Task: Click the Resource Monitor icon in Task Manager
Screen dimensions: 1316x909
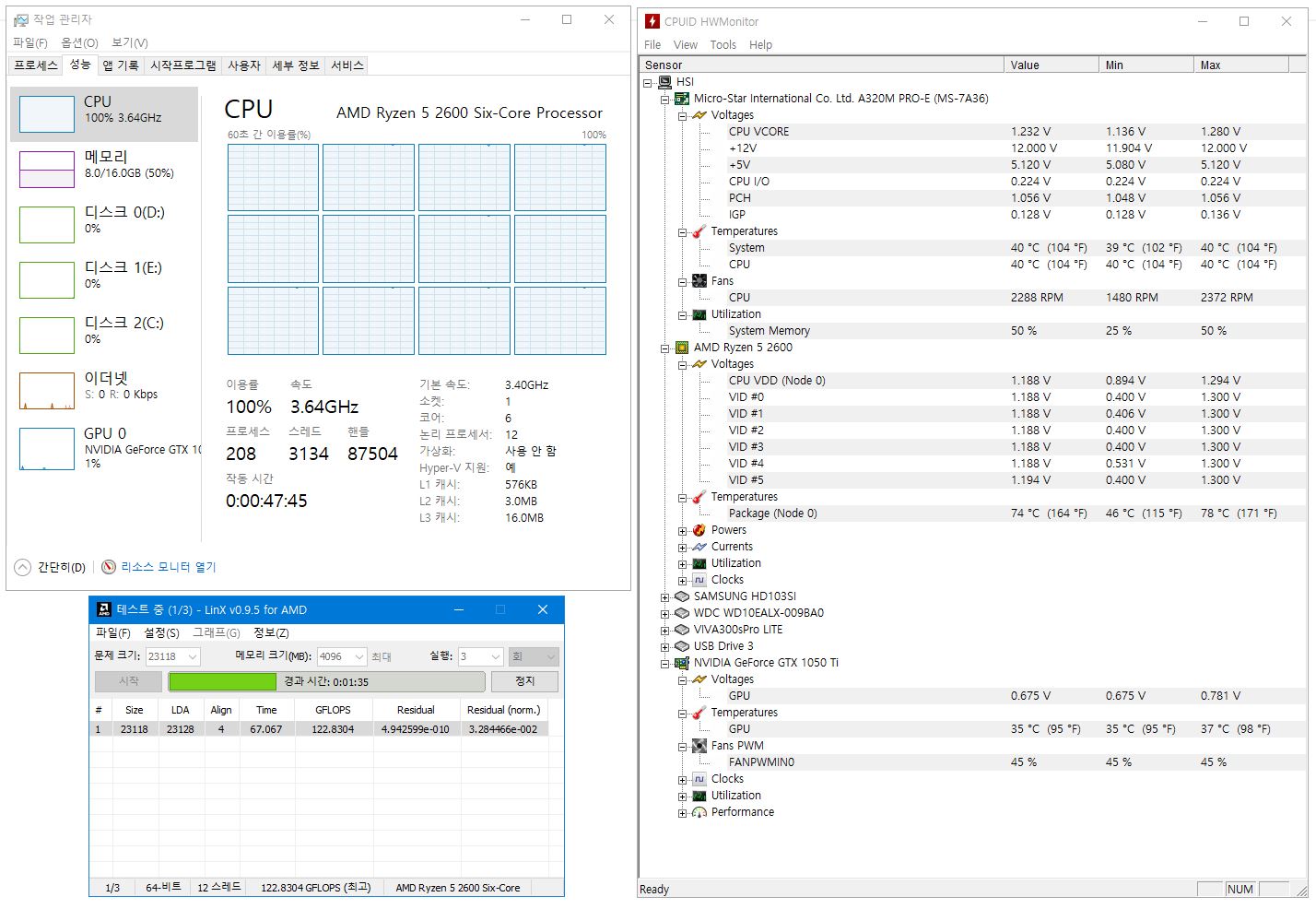Action: pyautogui.click(x=109, y=567)
